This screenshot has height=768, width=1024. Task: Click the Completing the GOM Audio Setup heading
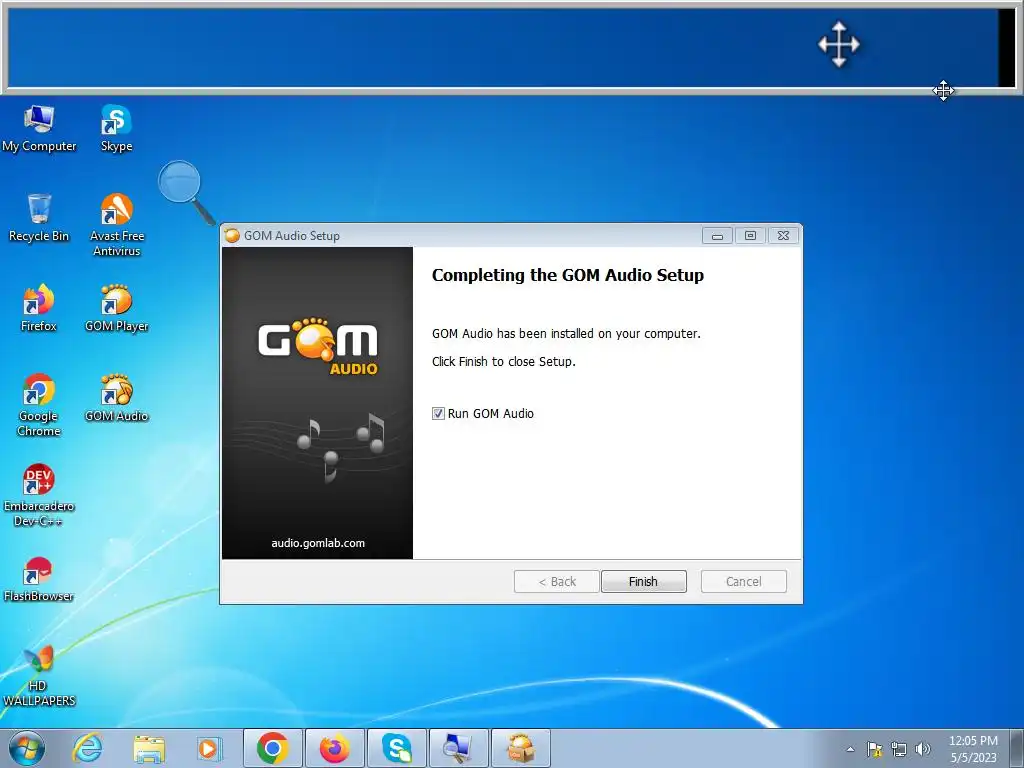pos(568,275)
